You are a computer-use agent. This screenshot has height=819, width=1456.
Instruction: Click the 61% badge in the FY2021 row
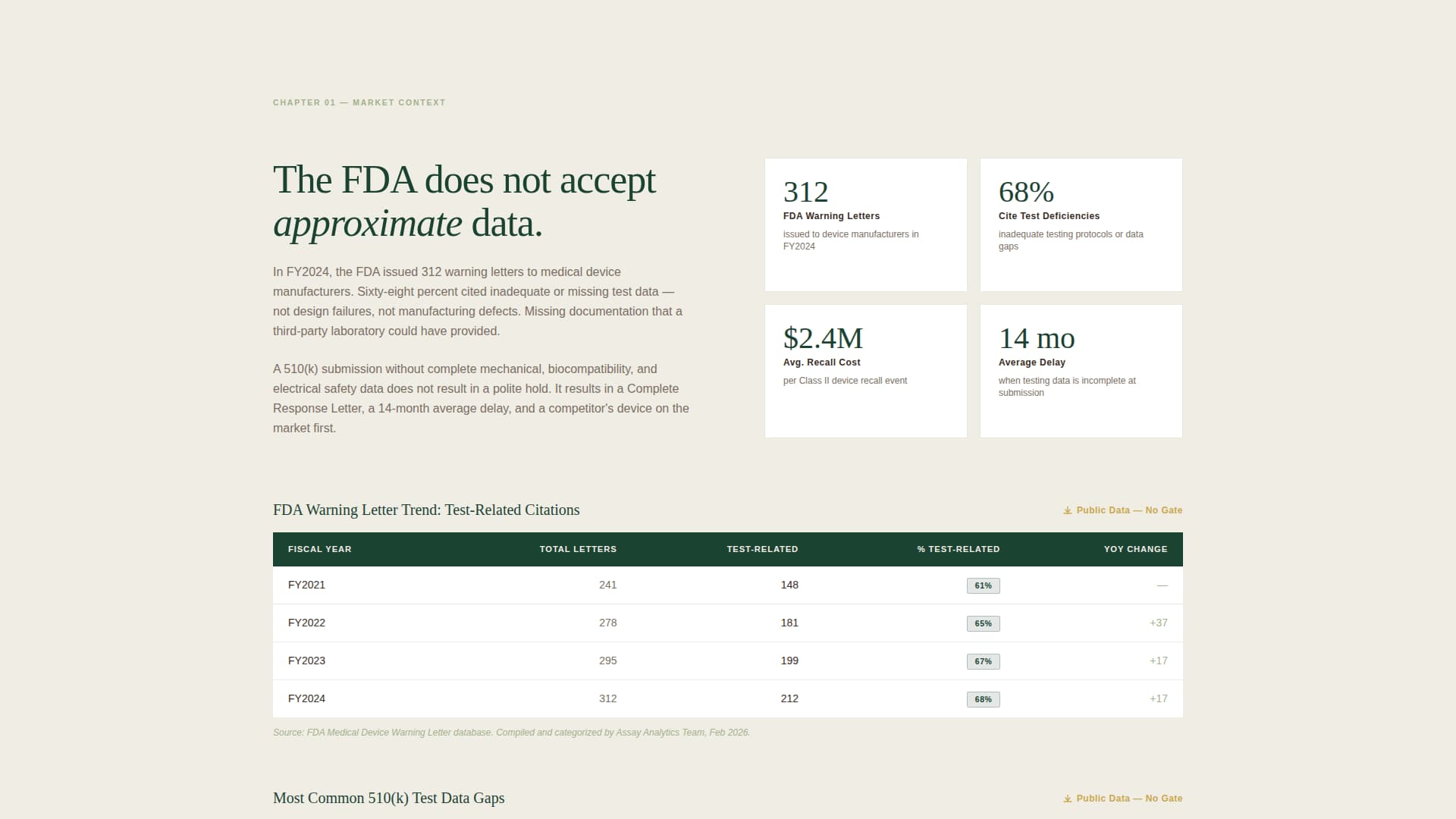pyautogui.click(x=983, y=585)
